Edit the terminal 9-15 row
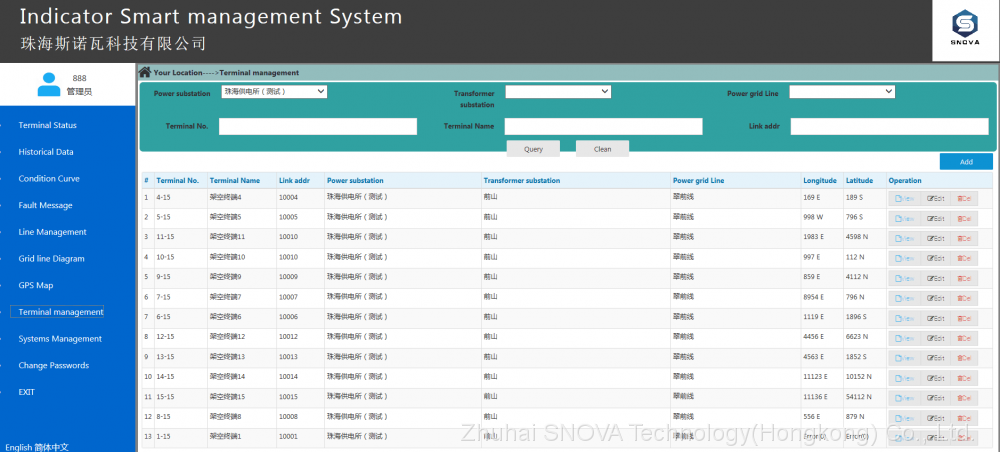Image resolution: width=1000 pixels, height=452 pixels. tap(935, 277)
